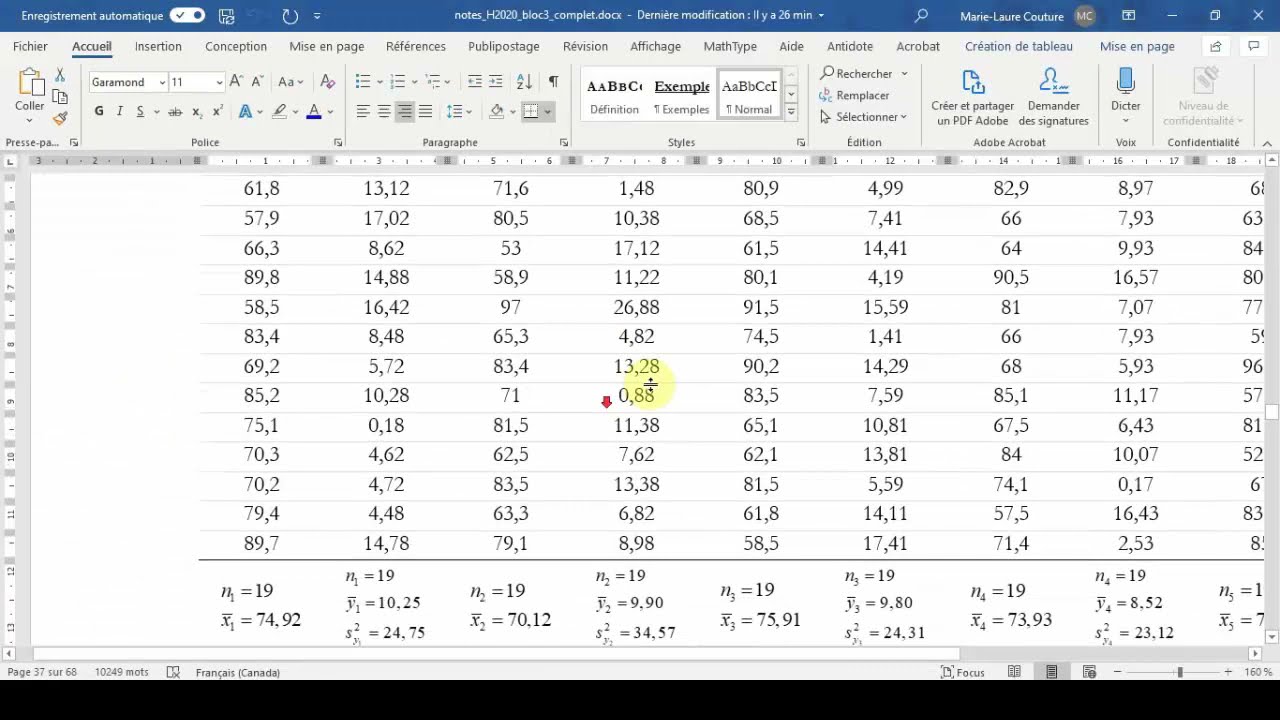Image resolution: width=1280 pixels, height=720 pixels.
Task: Open the Garamond font name dropdown
Action: pos(160,82)
